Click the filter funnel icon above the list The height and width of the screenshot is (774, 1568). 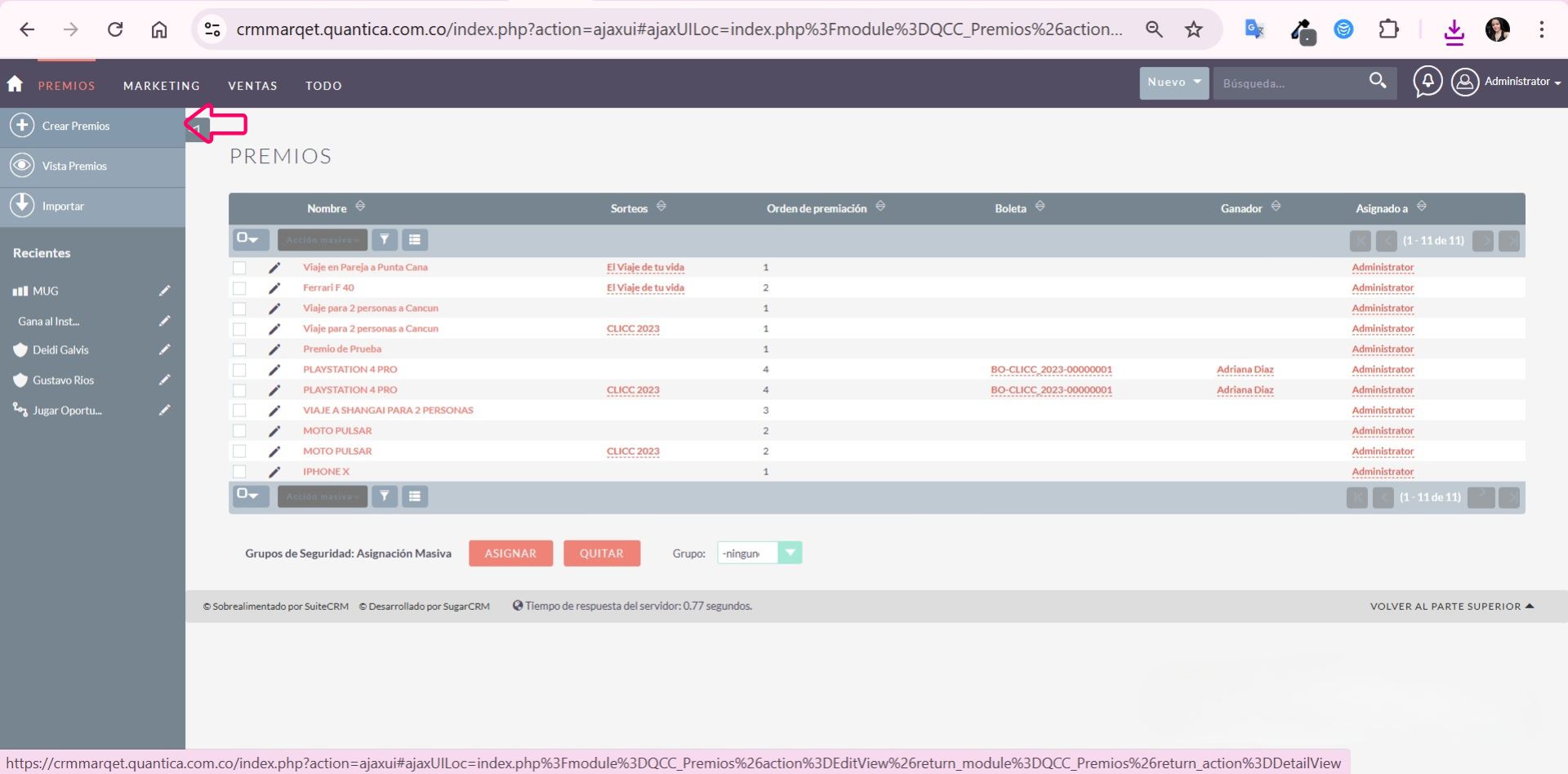[385, 240]
